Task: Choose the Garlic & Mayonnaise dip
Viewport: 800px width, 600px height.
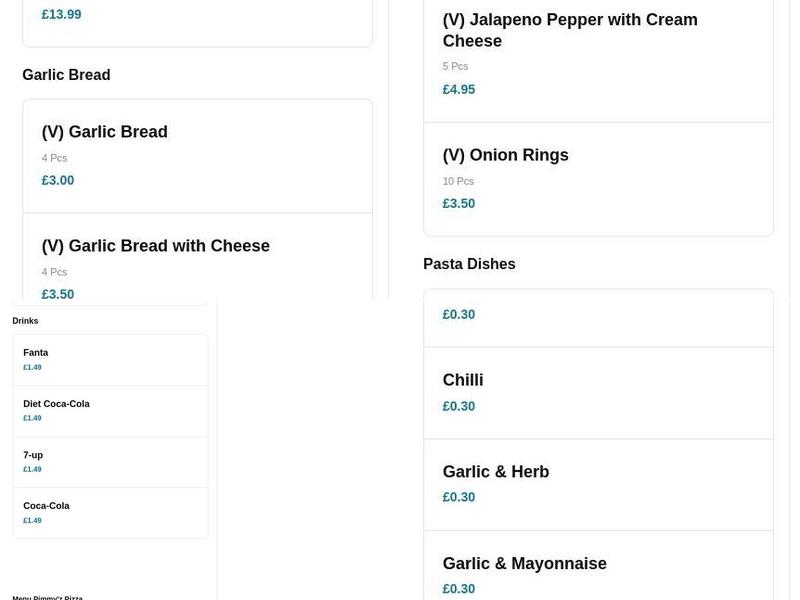Action: point(524,563)
